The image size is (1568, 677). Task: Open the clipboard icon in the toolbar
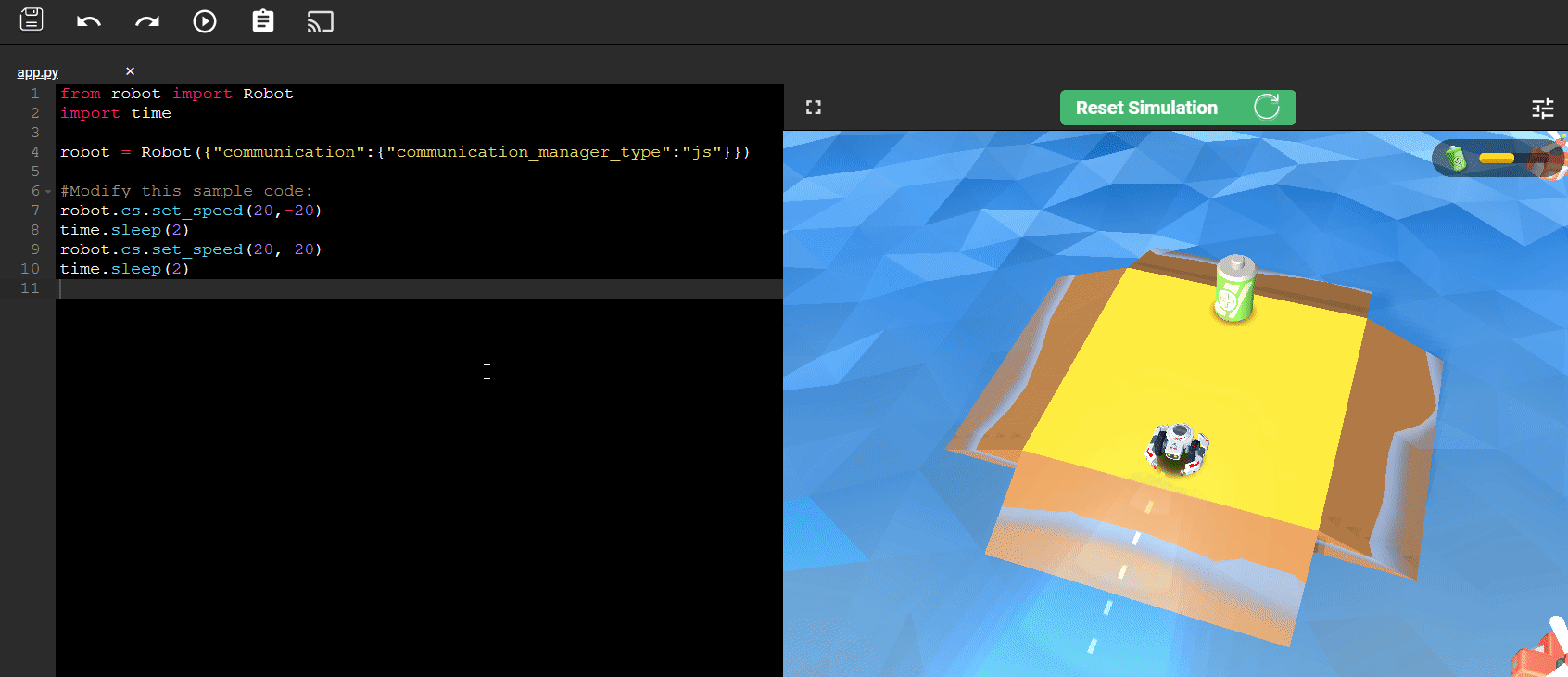coord(263,21)
